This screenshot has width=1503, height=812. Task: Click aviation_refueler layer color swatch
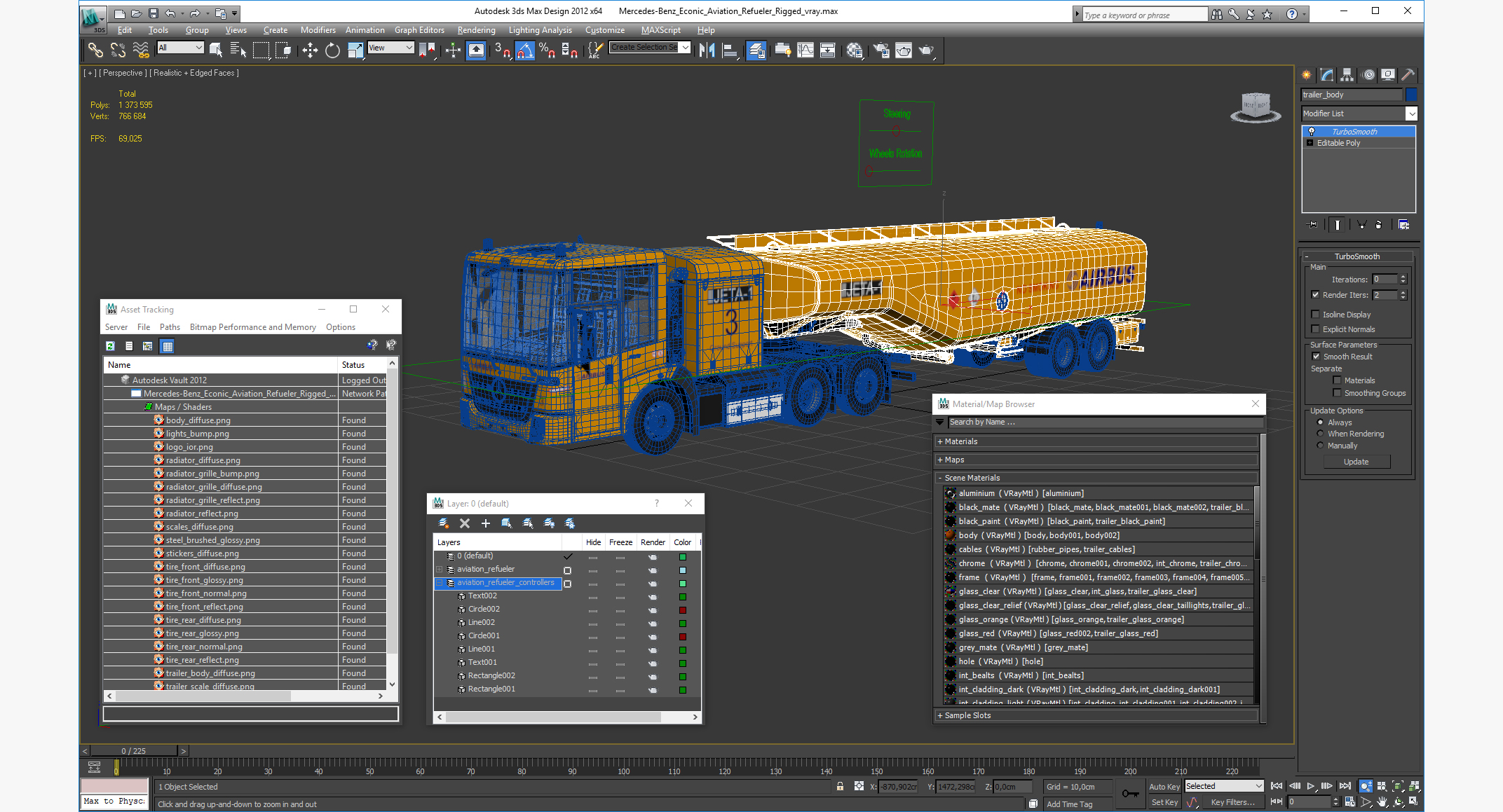682,570
